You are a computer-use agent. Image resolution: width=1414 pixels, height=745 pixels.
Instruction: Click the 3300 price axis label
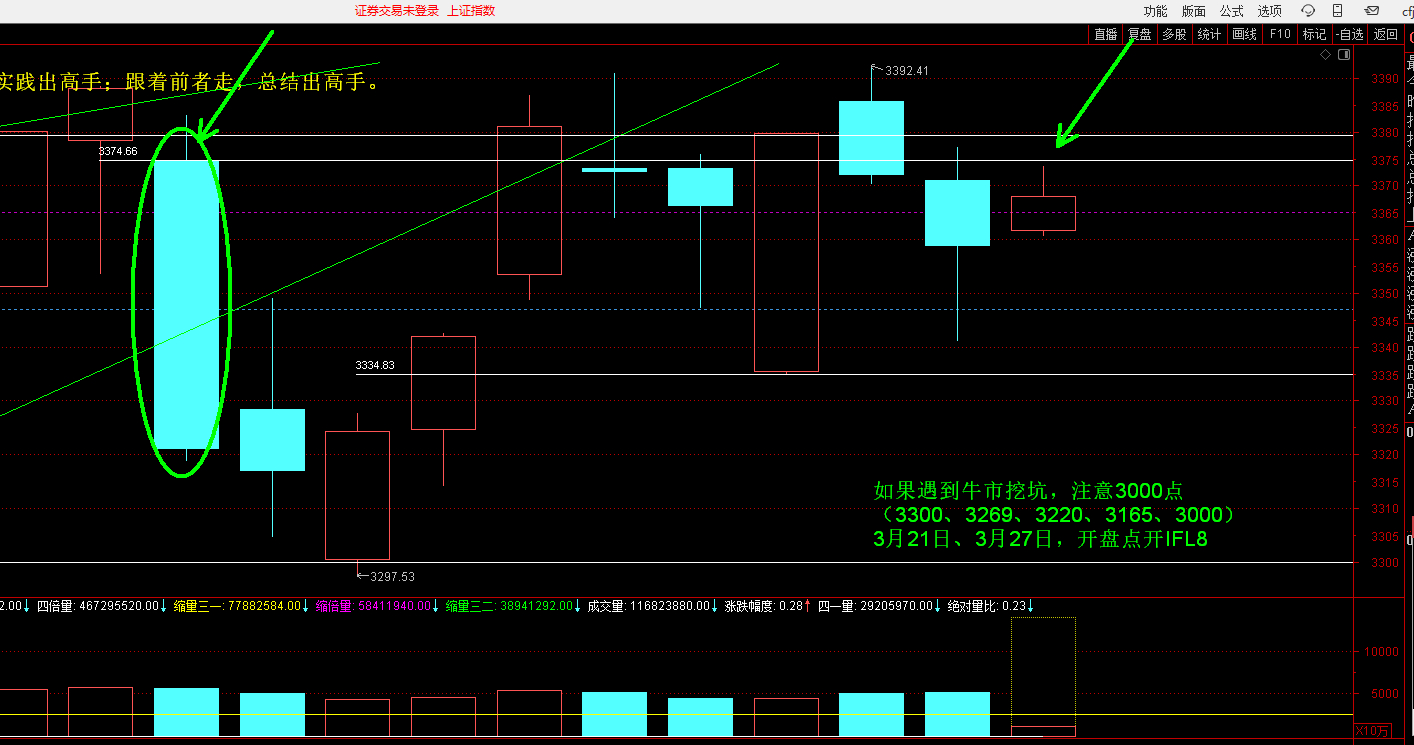coord(1385,562)
